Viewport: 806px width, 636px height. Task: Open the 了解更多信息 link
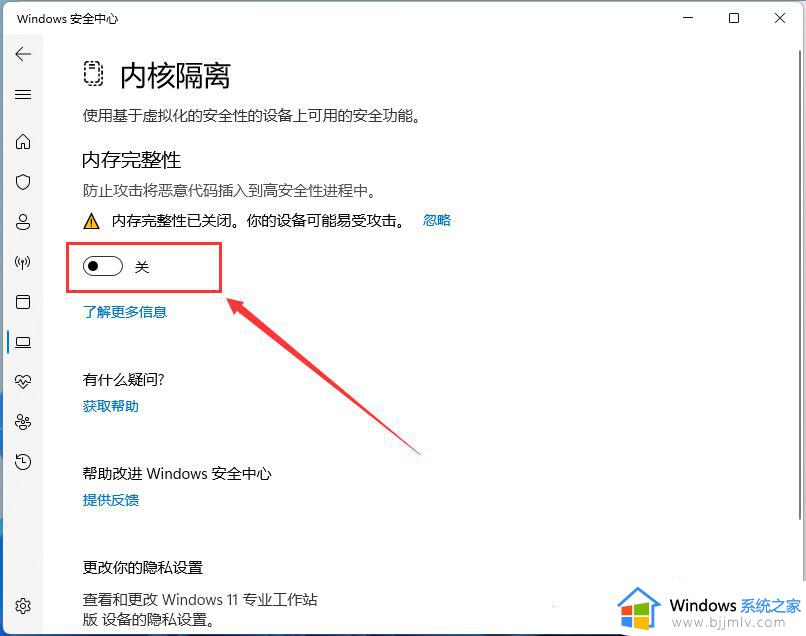pos(125,312)
